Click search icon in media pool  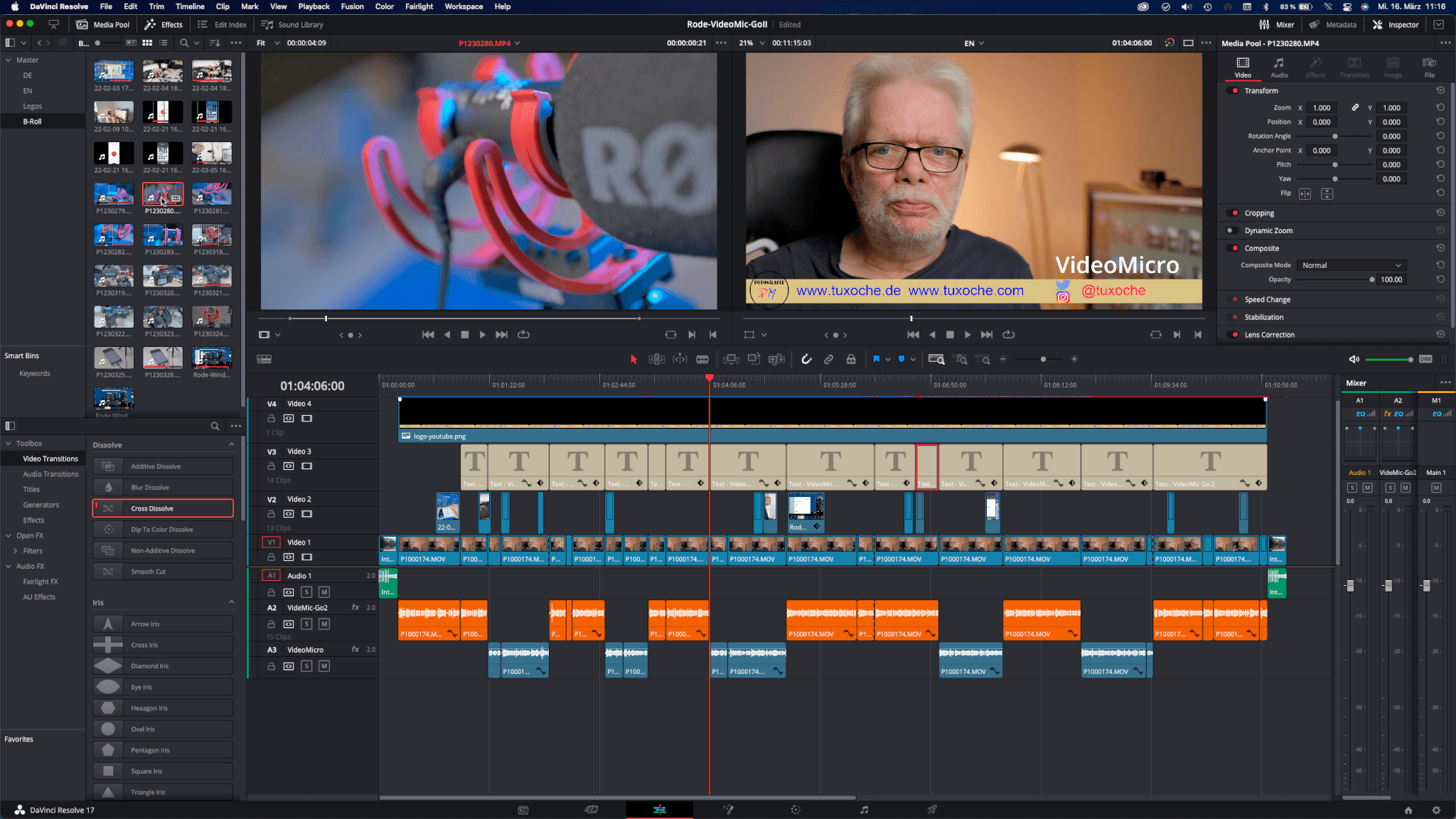[x=184, y=43]
